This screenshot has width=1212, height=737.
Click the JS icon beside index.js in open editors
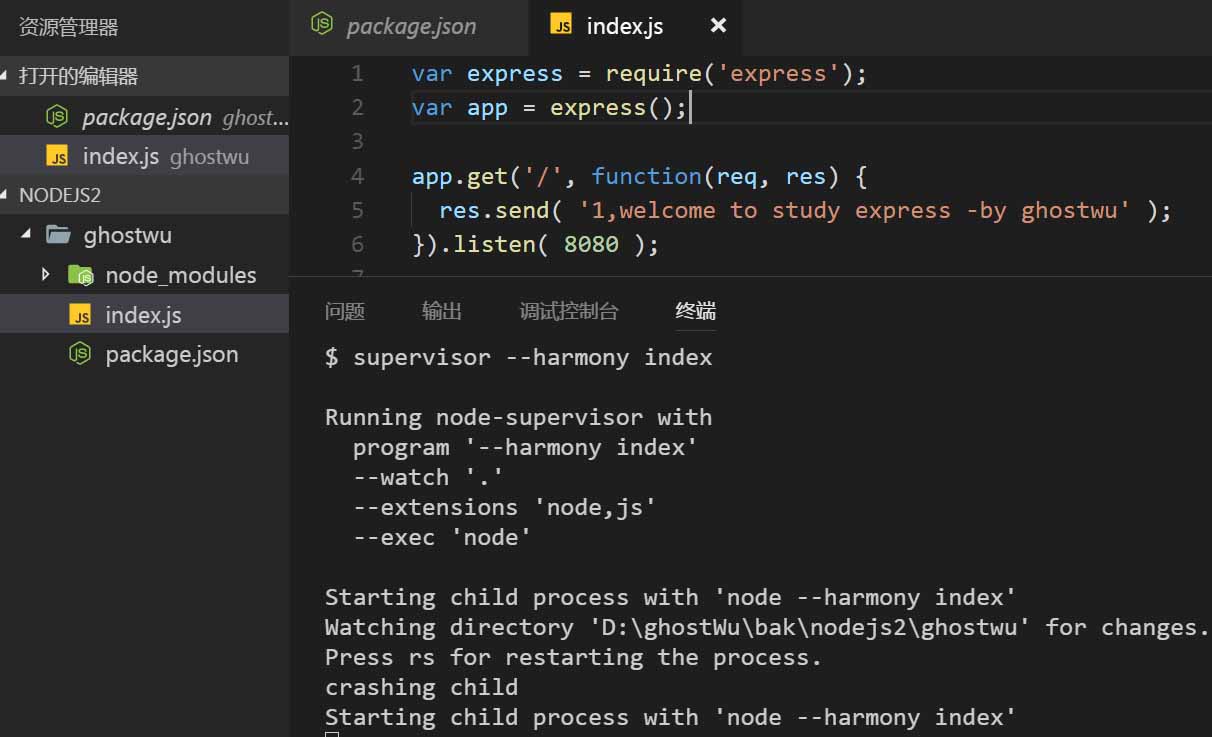58,157
